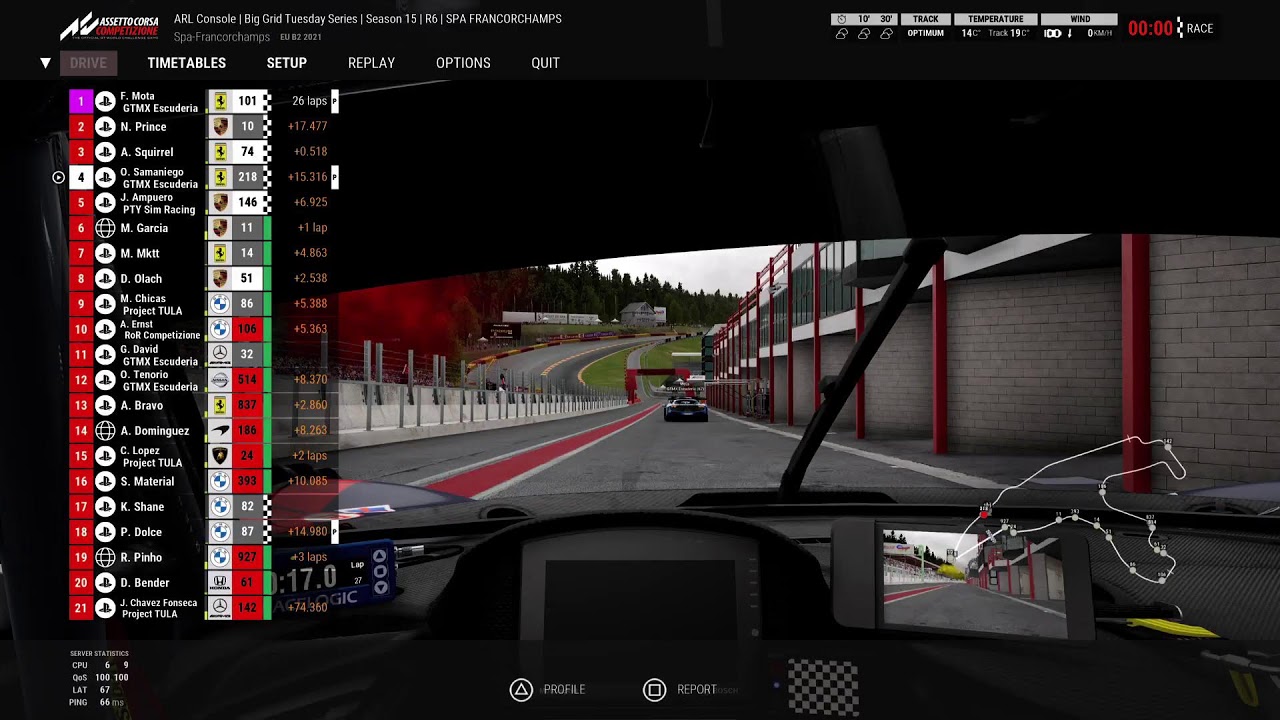Click the cloud icon under the 10' forecast
This screenshot has width=1280, height=720.
pyautogui.click(x=864, y=34)
